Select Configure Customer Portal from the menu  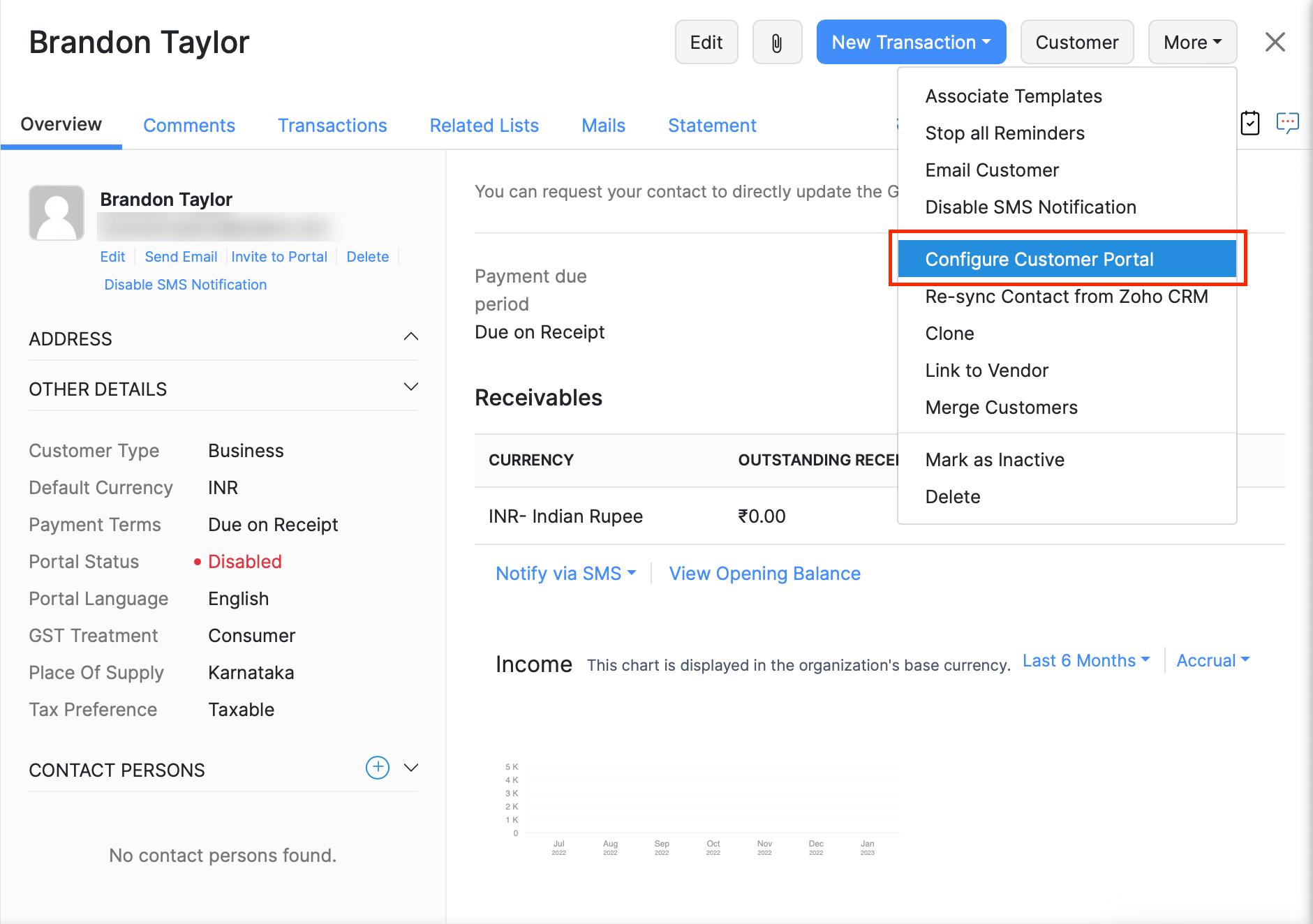click(1040, 259)
